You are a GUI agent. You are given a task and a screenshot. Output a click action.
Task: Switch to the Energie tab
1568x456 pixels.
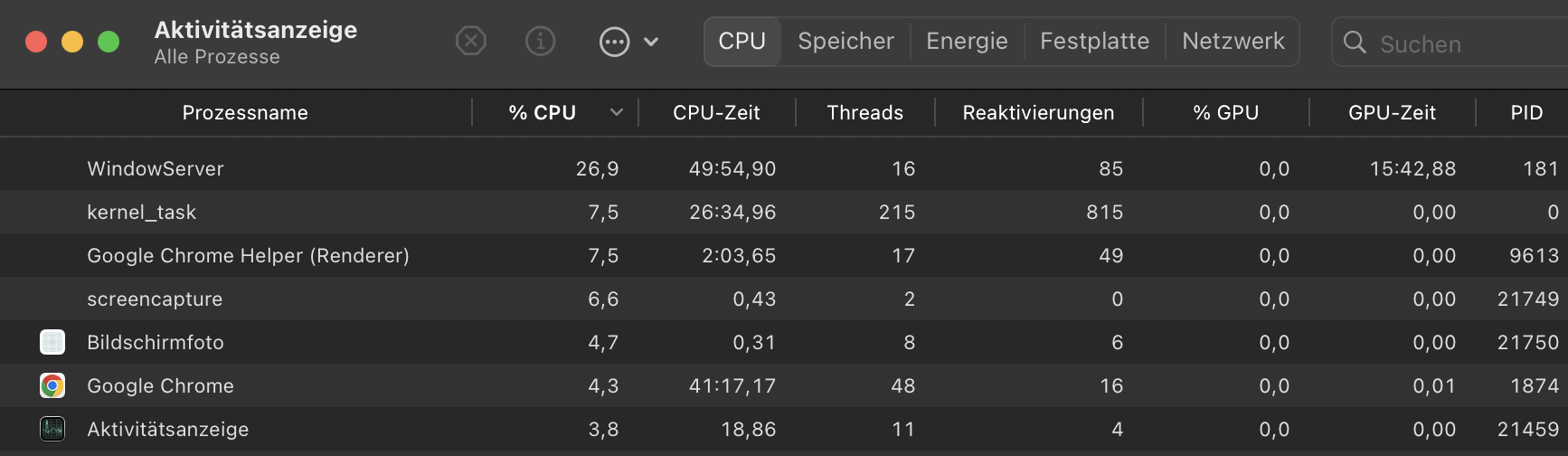pyautogui.click(x=967, y=42)
